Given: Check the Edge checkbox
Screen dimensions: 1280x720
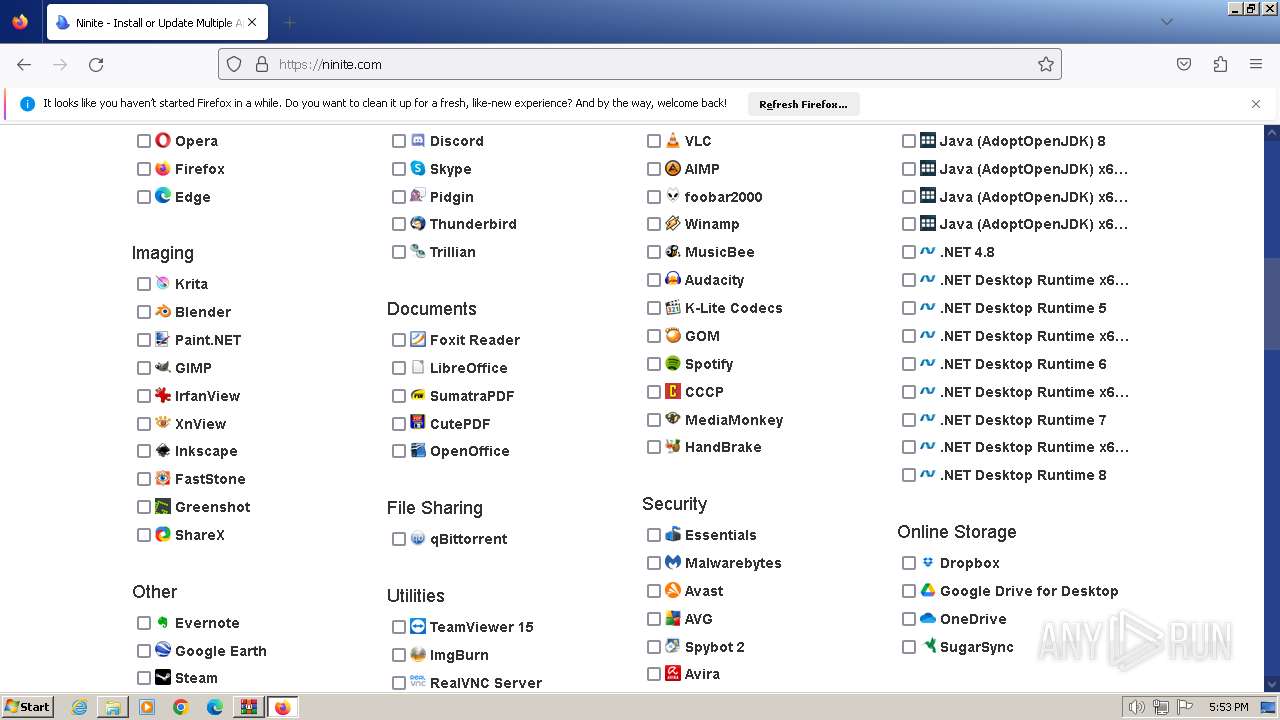Looking at the screenshot, I should point(144,197).
